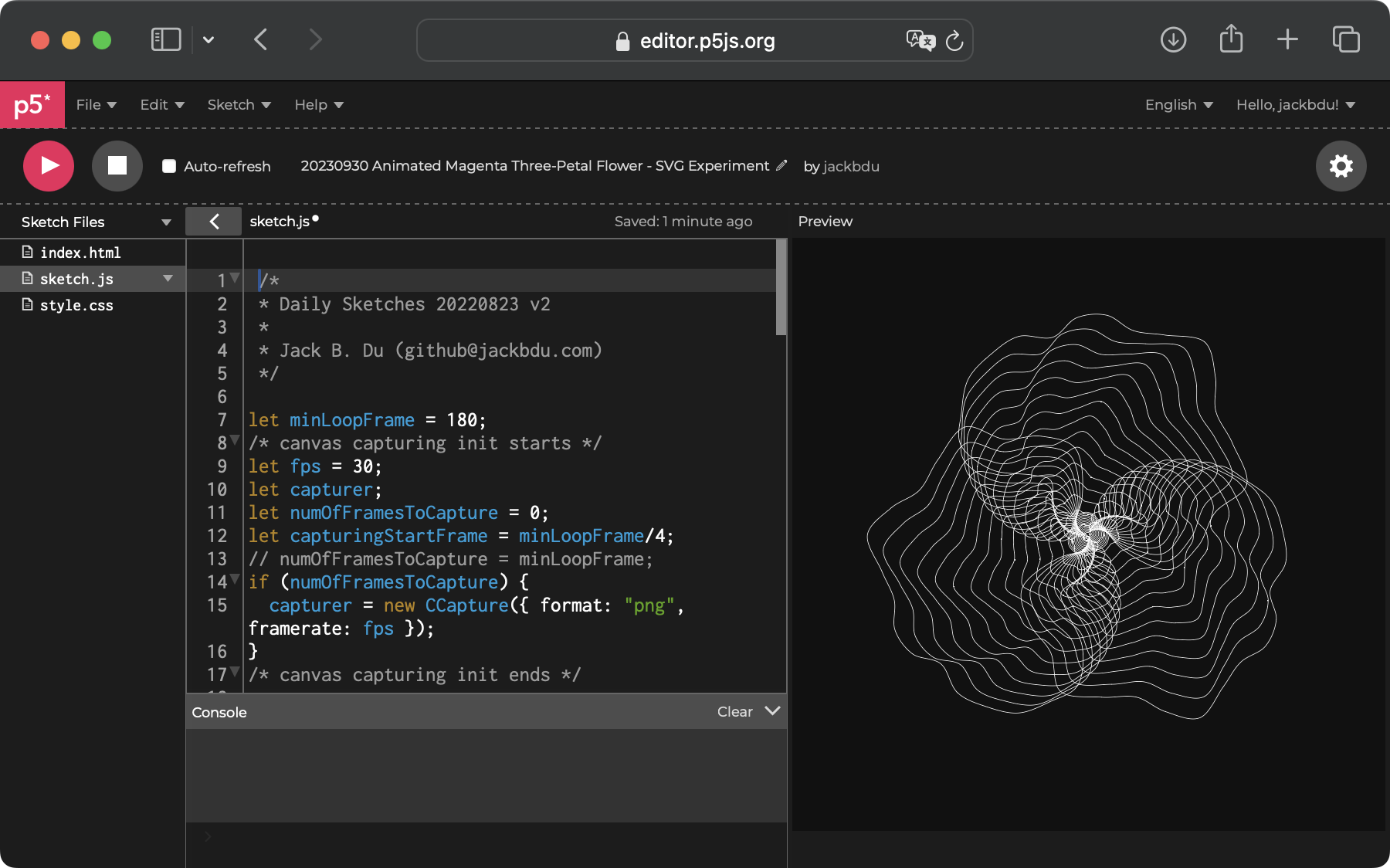Select index.html in file list
1390x868 pixels.
click(80, 253)
